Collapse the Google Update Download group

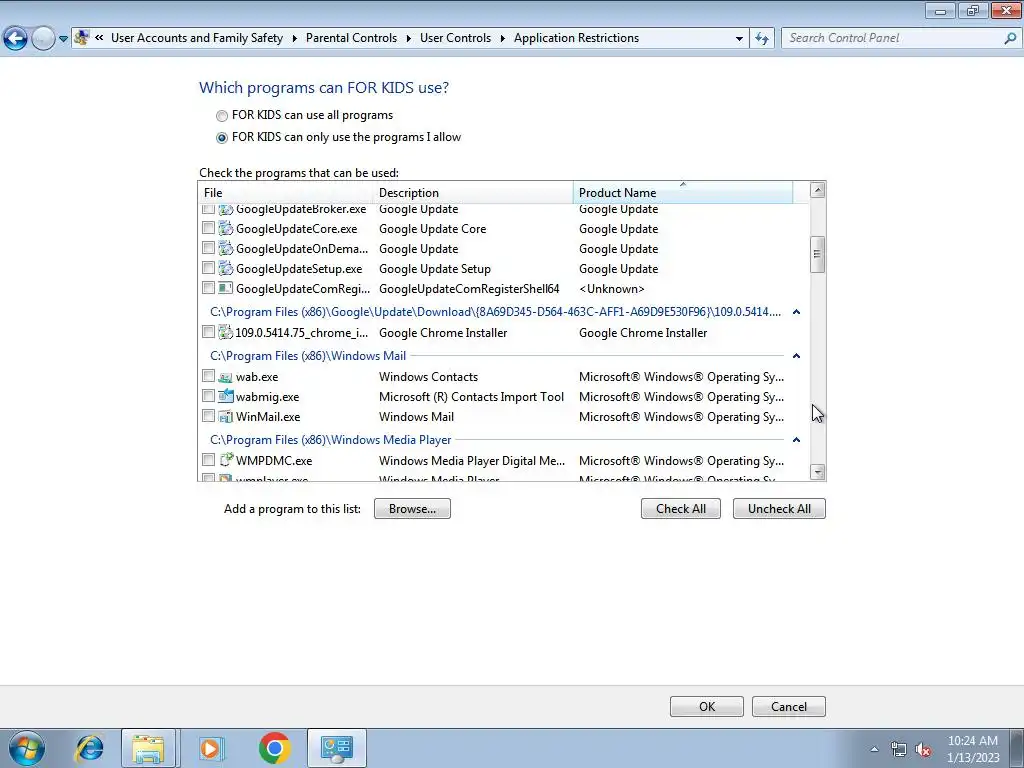coord(796,312)
